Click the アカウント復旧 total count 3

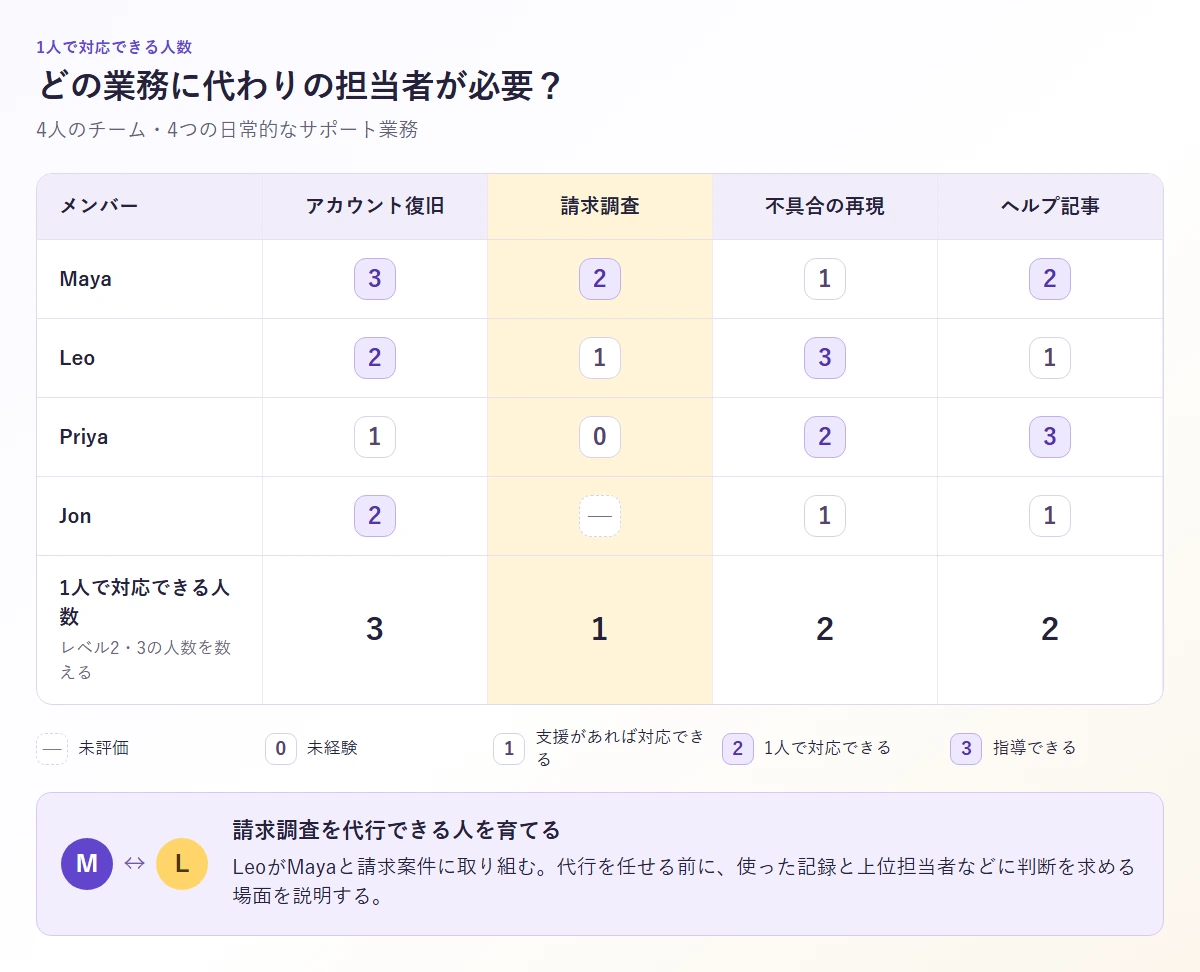(x=375, y=629)
